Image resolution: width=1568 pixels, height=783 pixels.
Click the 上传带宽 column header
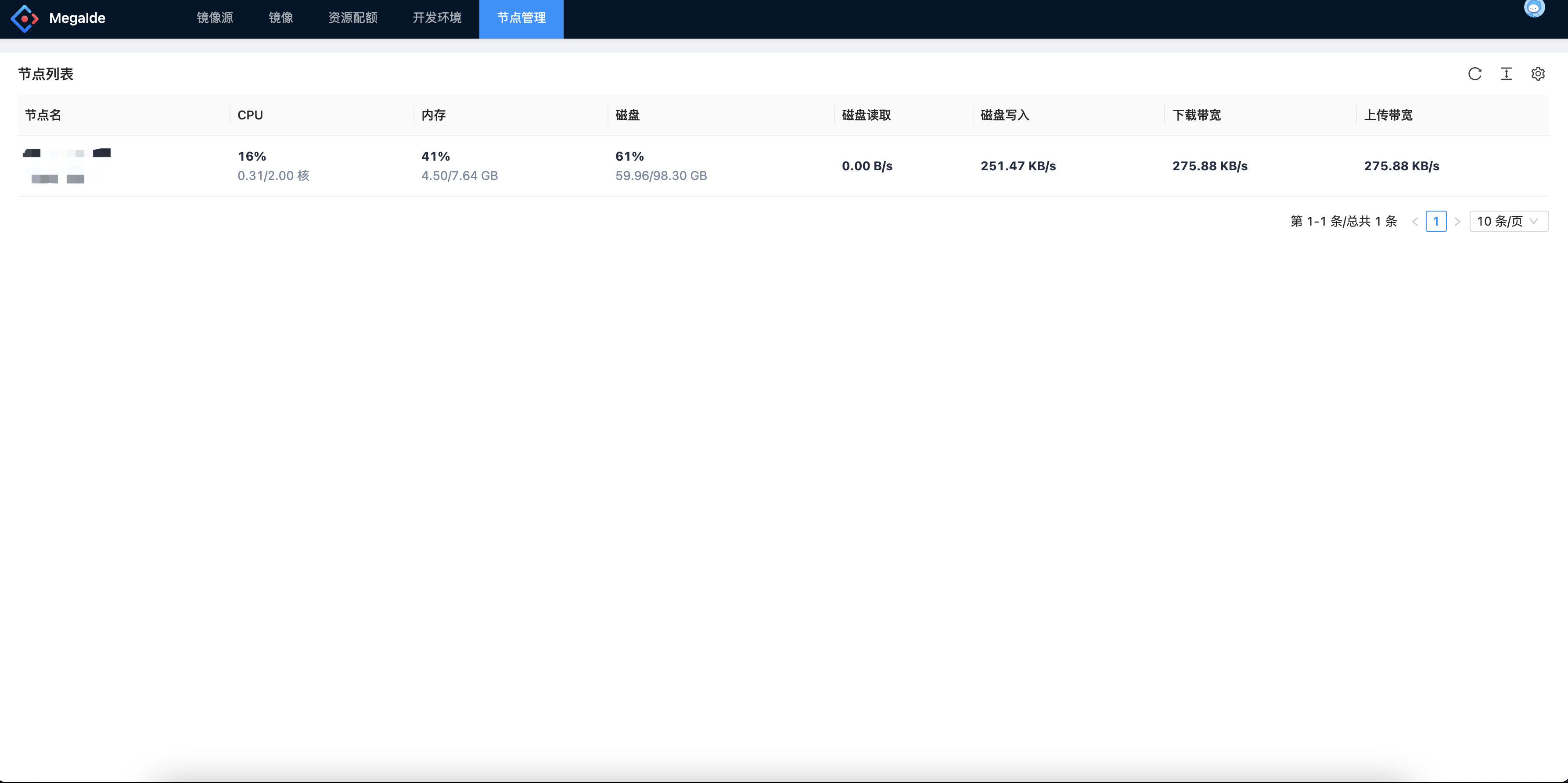coord(1388,115)
